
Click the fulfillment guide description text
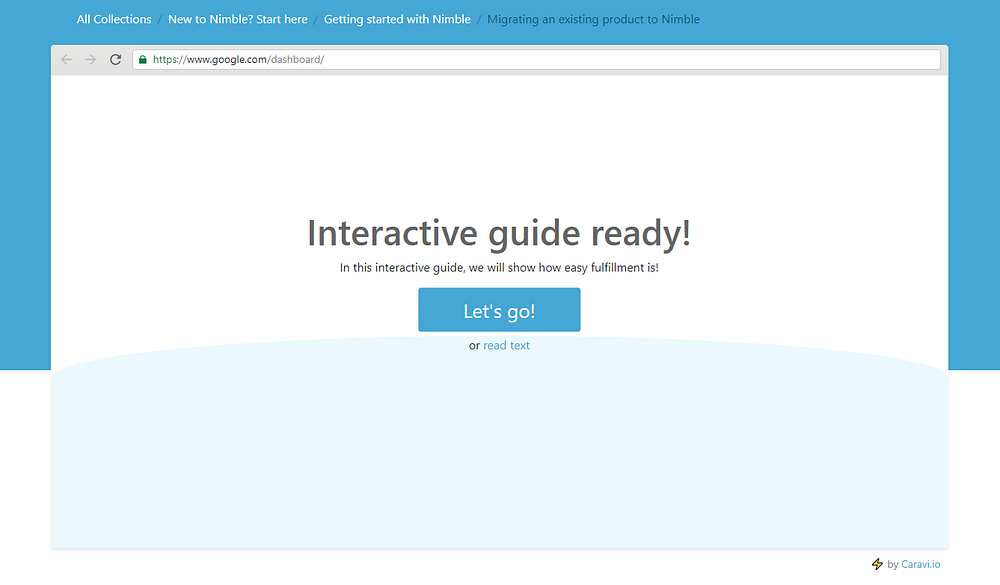coord(499,267)
